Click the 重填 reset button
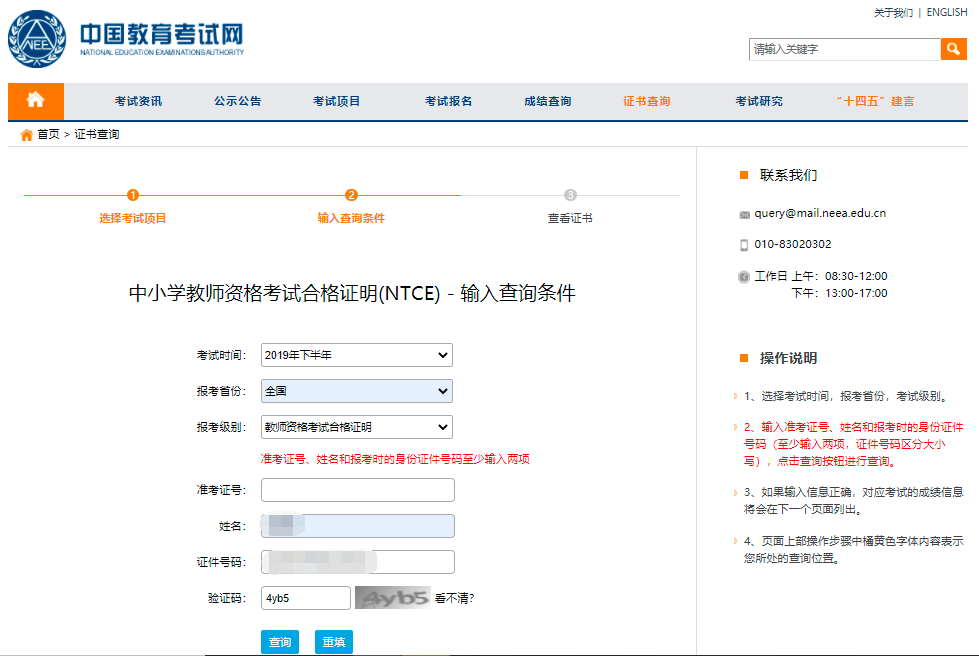The height and width of the screenshot is (656, 979). (333, 641)
